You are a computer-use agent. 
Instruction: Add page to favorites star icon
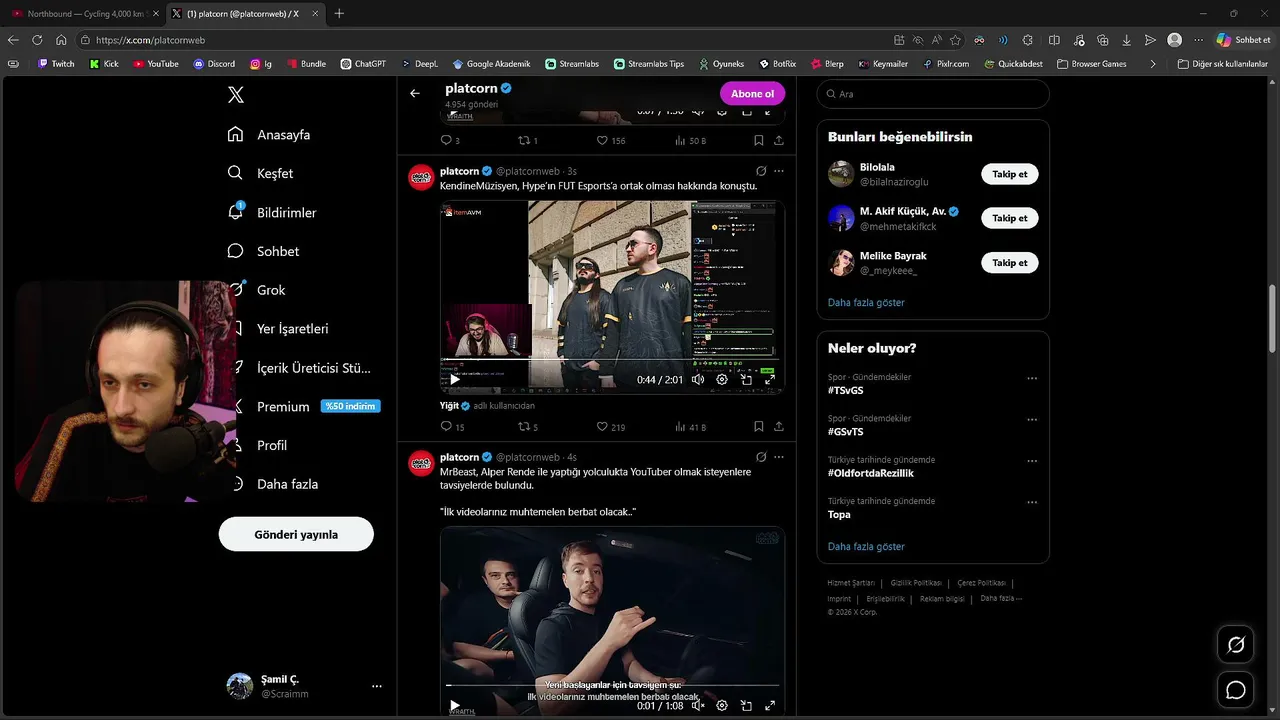coord(955,40)
